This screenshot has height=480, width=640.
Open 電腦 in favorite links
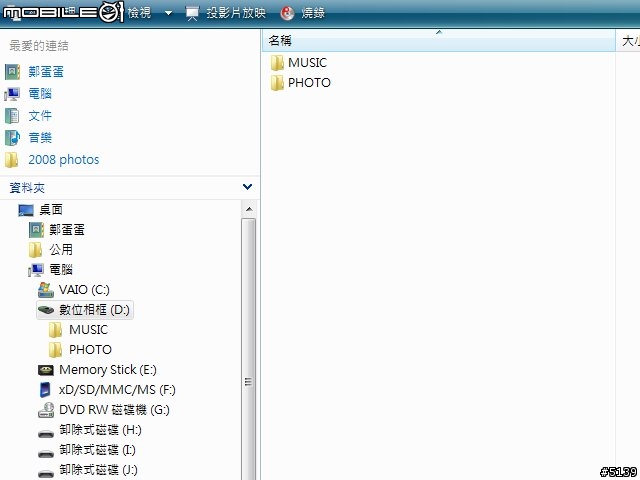(x=40, y=93)
